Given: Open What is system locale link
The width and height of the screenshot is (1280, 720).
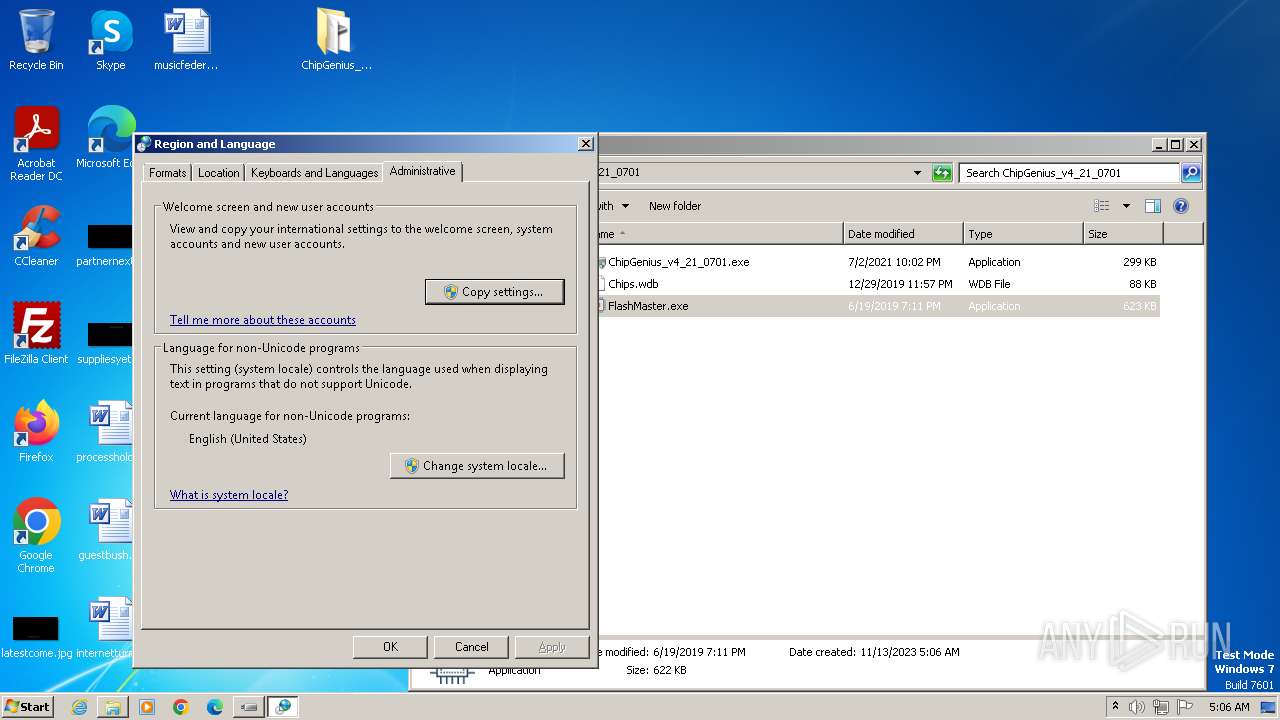Looking at the screenshot, I should tap(229, 495).
